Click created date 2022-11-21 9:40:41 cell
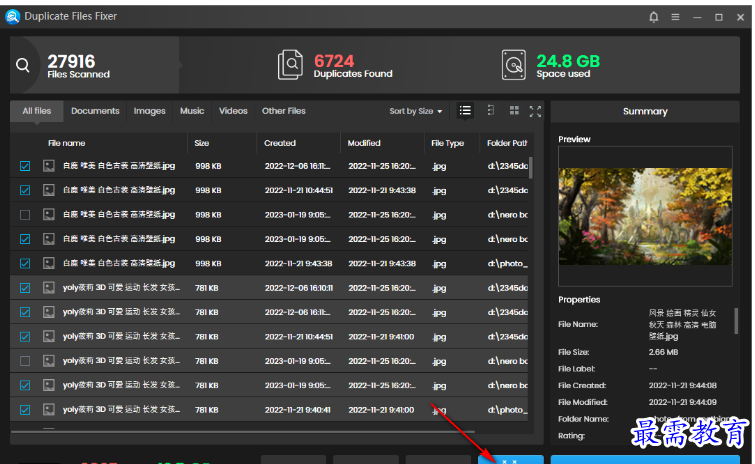The height and width of the screenshot is (464, 755). tap(298, 410)
